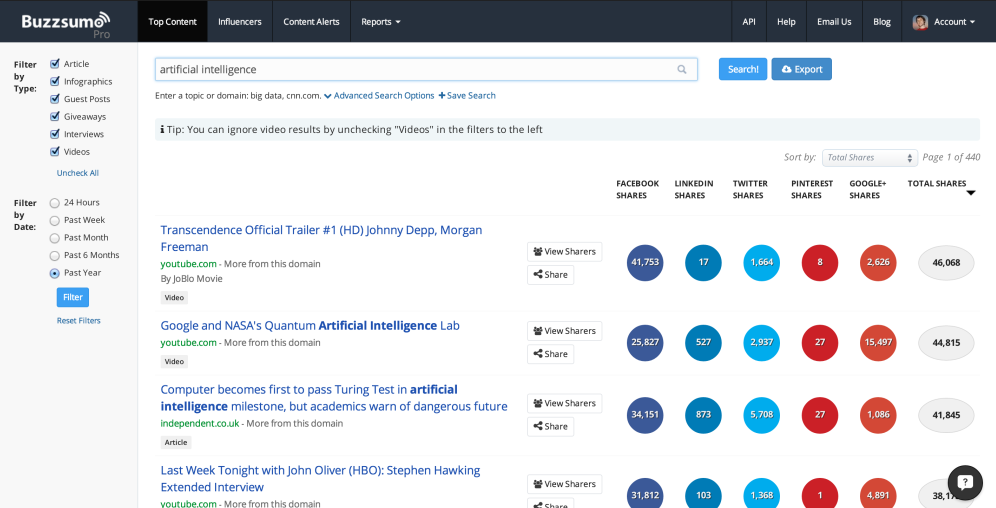This screenshot has width=996, height=508.
Task: Click the Google+ shares bubble showing 15,497
Action: coord(877,342)
